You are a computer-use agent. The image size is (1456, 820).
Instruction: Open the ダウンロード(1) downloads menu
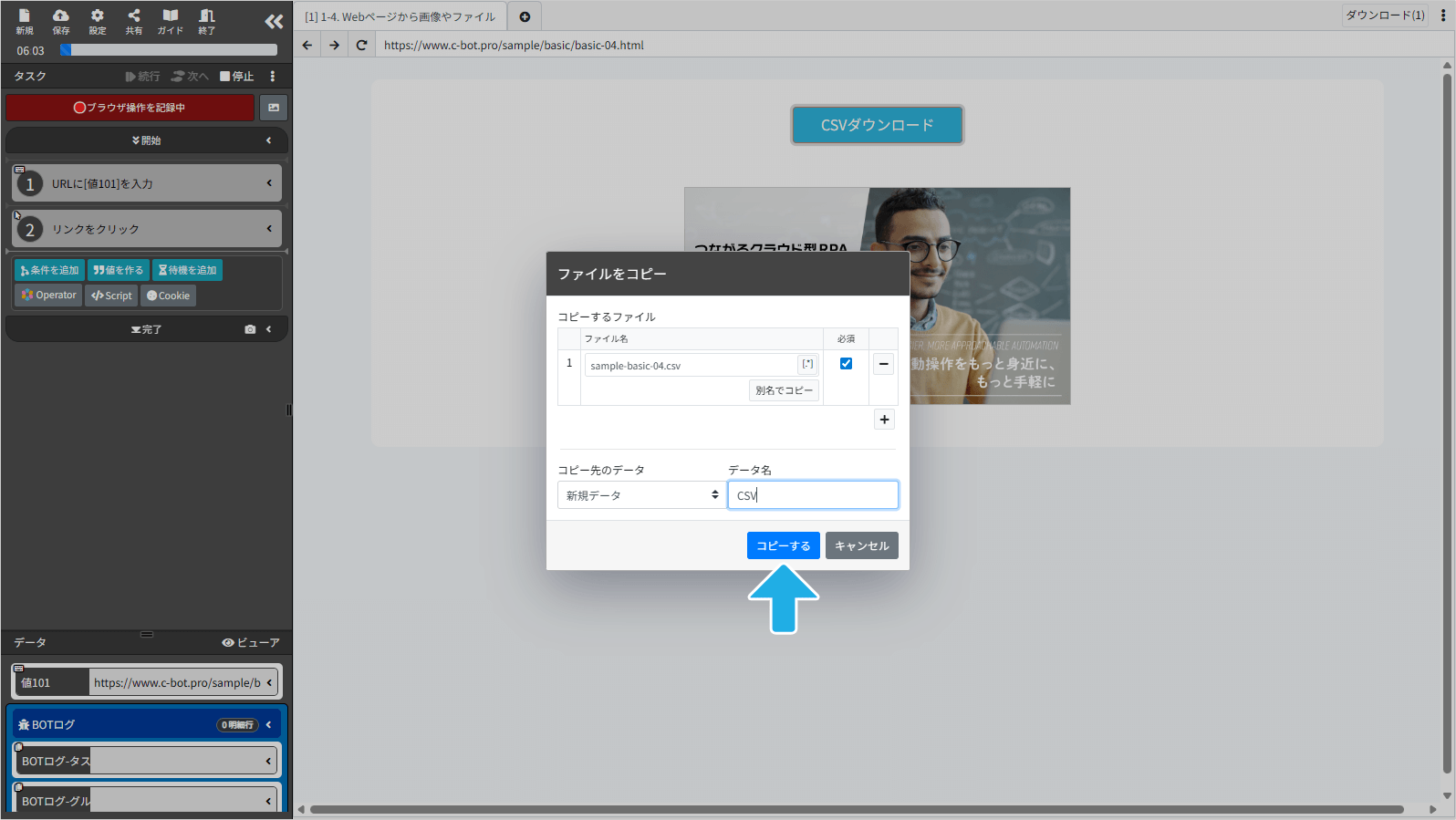1385,16
